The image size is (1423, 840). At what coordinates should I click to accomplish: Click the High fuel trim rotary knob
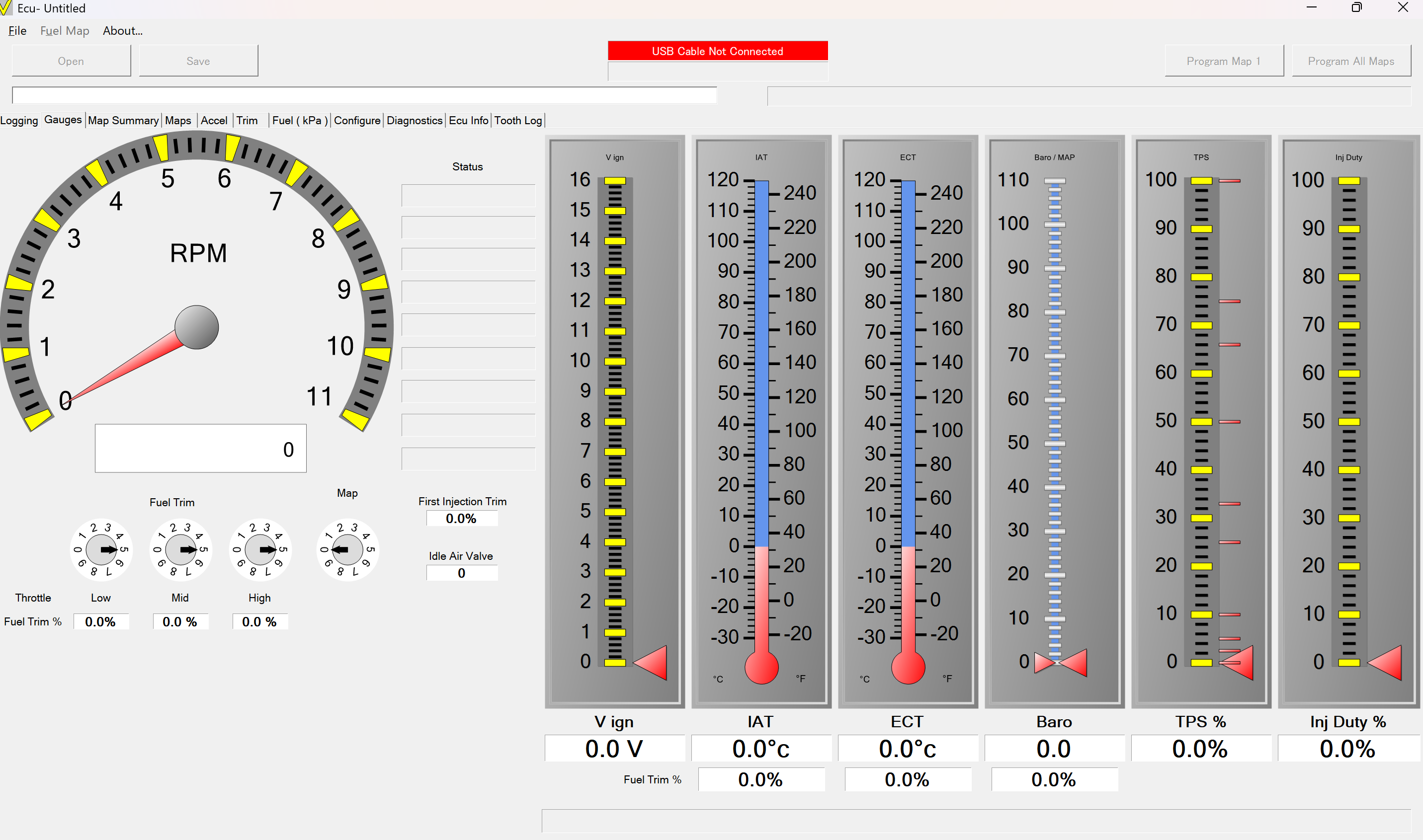(x=260, y=549)
